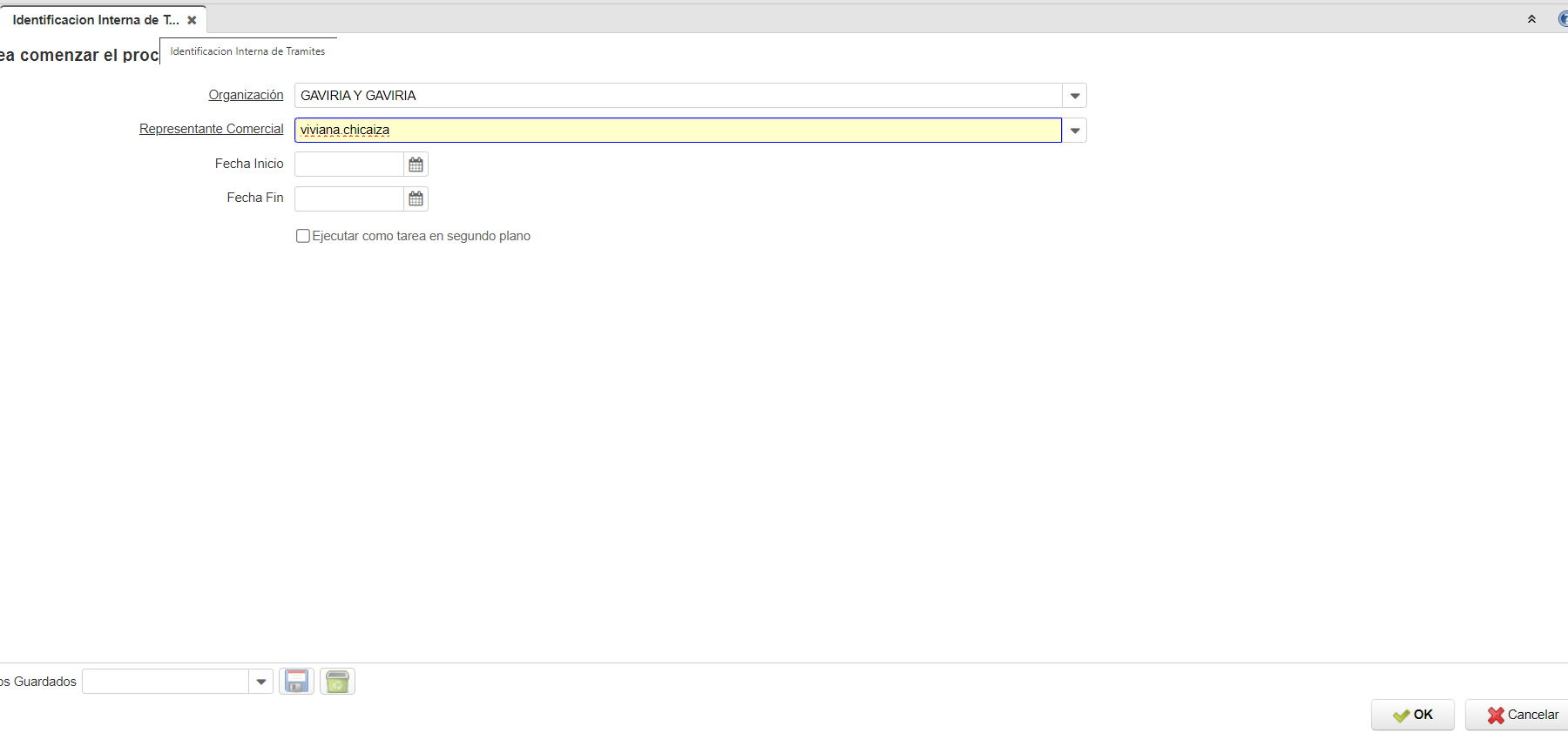1568x733 pixels.
Task: Expand the Organización dropdown arrow
Action: [x=1075, y=96]
